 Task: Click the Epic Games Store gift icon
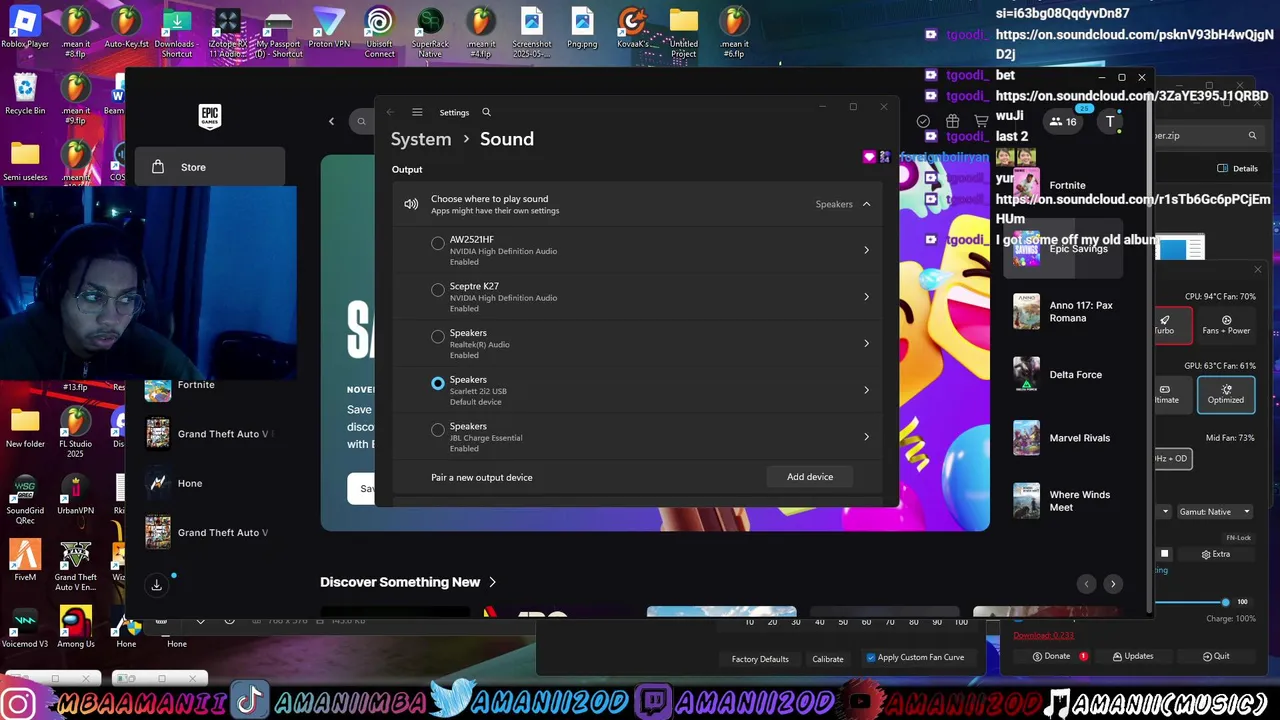click(x=952, y=121)
